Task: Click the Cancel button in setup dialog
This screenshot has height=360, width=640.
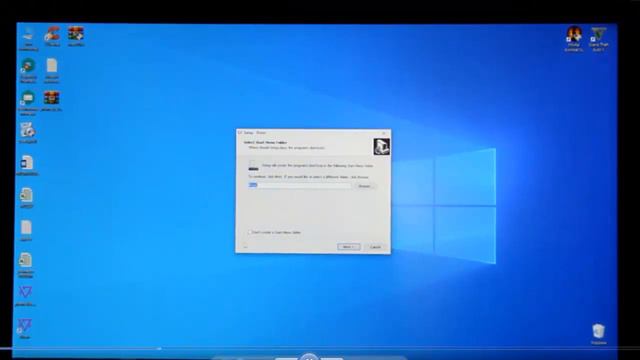Action: tap(375, 247)
